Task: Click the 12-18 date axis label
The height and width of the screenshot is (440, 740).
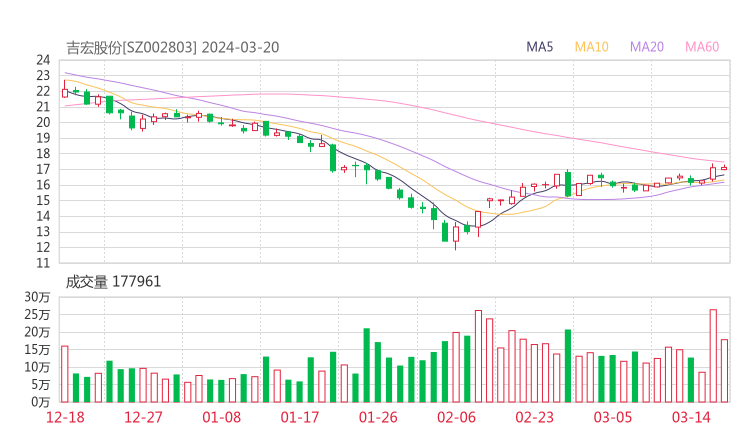Action: (x=65, y=417)
